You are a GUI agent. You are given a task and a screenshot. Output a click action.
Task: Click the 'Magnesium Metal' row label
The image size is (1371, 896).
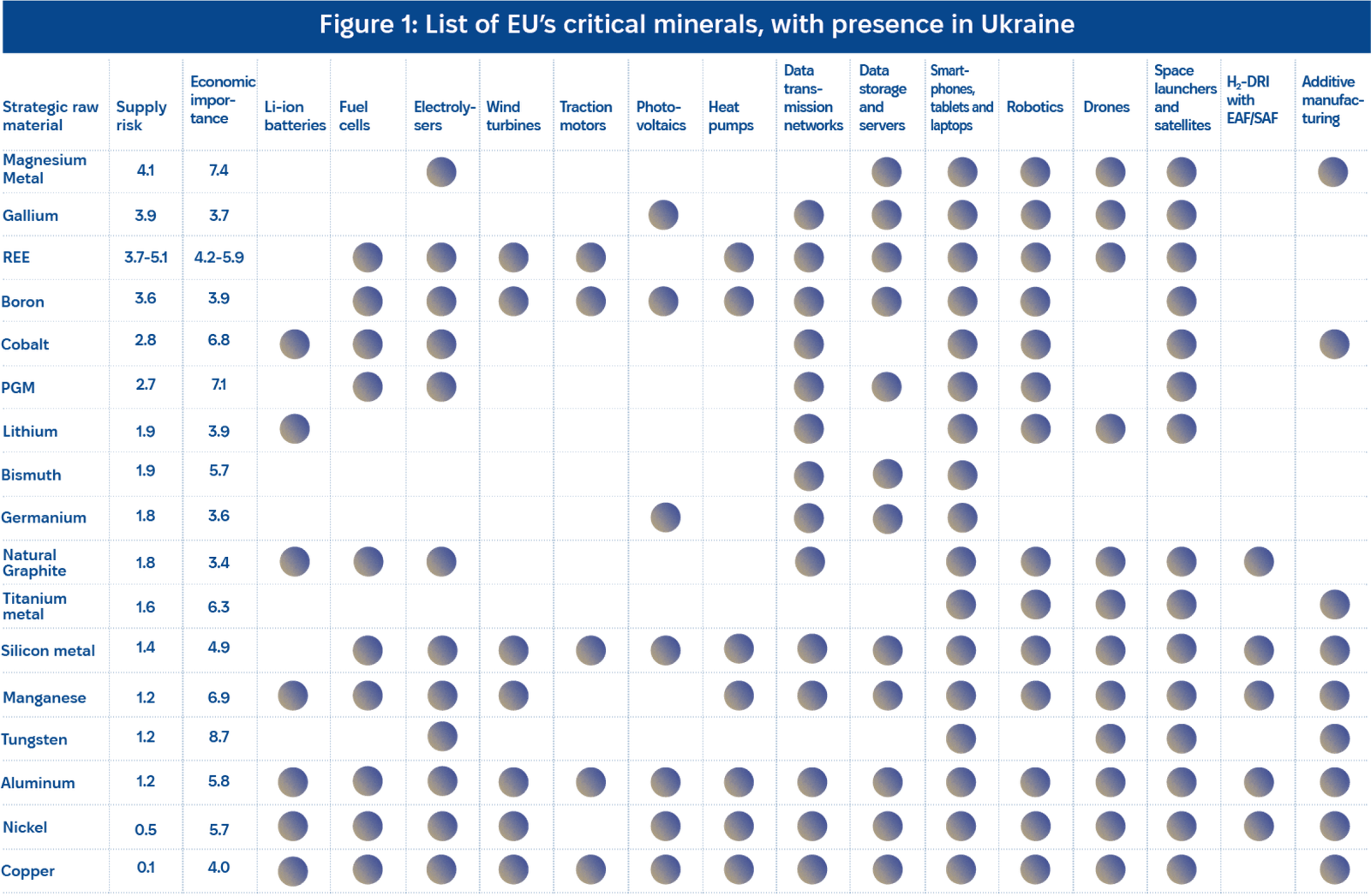pos(45,169)
